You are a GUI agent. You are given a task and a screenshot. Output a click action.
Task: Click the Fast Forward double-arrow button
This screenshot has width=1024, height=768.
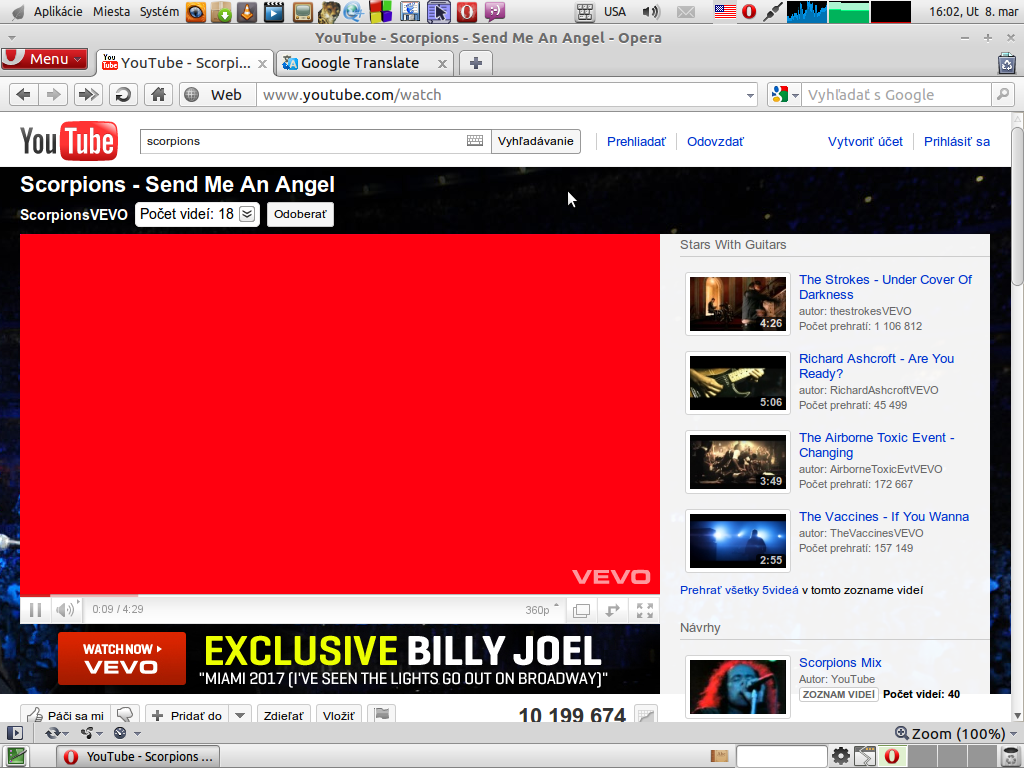[x=88, y=95]
